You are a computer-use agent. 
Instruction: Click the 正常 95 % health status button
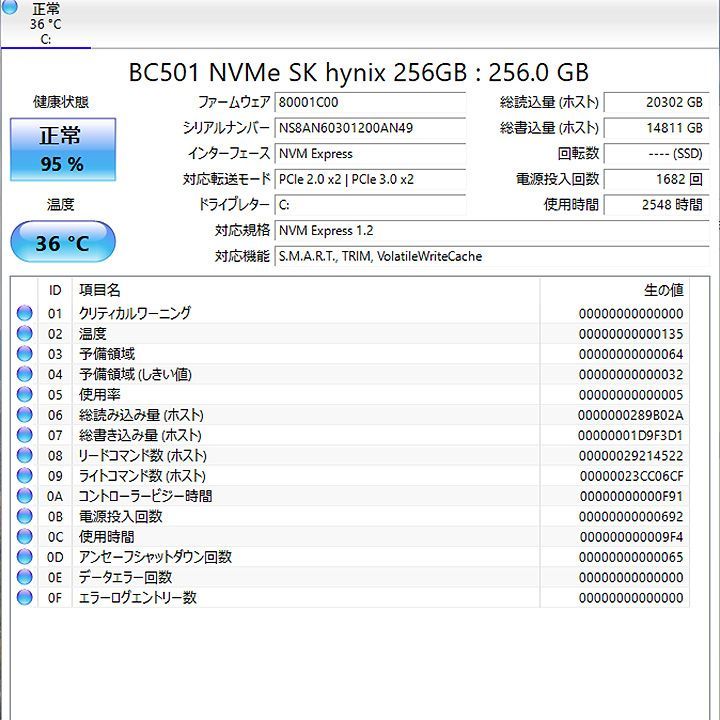click(x=63, y=149)
